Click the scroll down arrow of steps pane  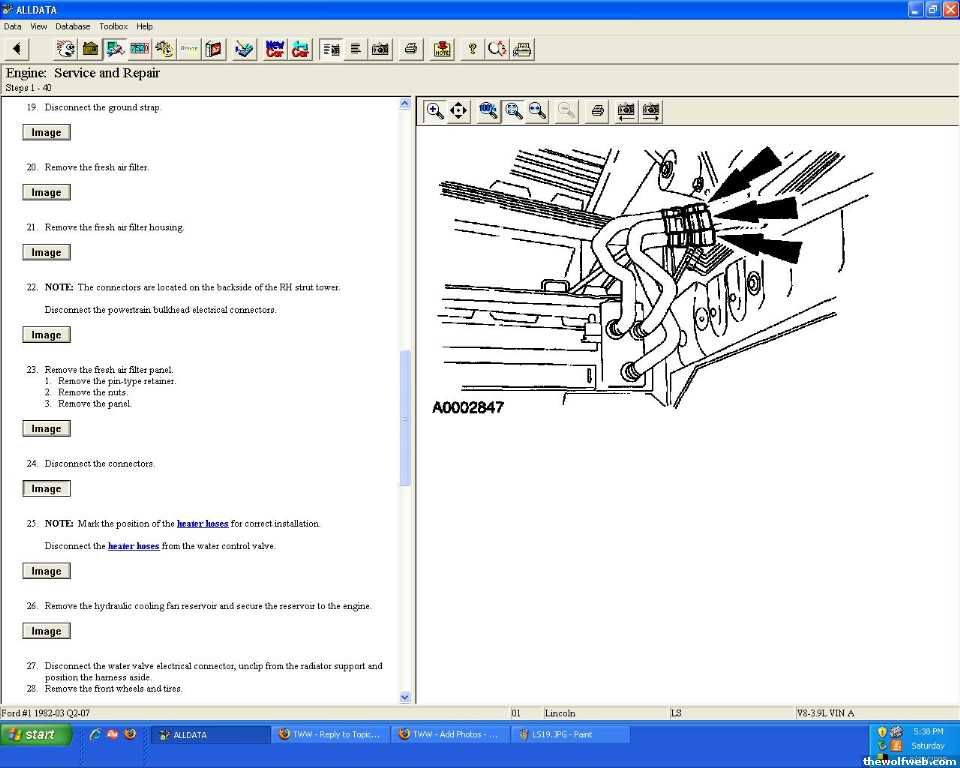pos(405,697)
